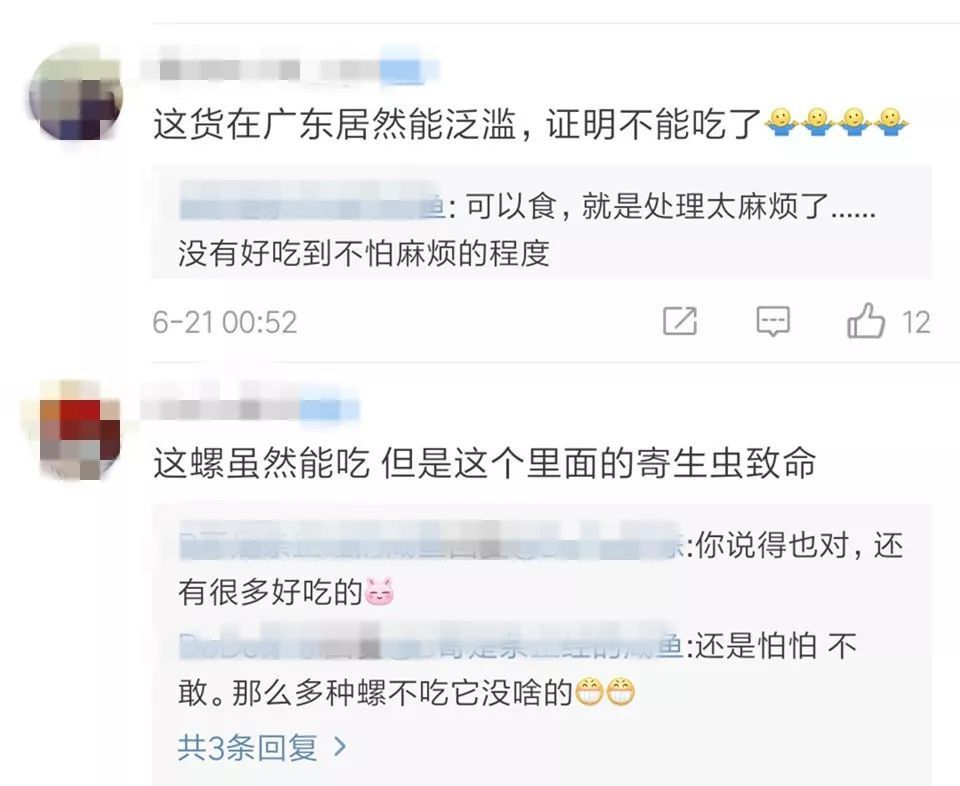This screenshot has width=960, height=786.
Task: Click the comment 这螺虽然能吃
Action: click(x=484, y=463)
